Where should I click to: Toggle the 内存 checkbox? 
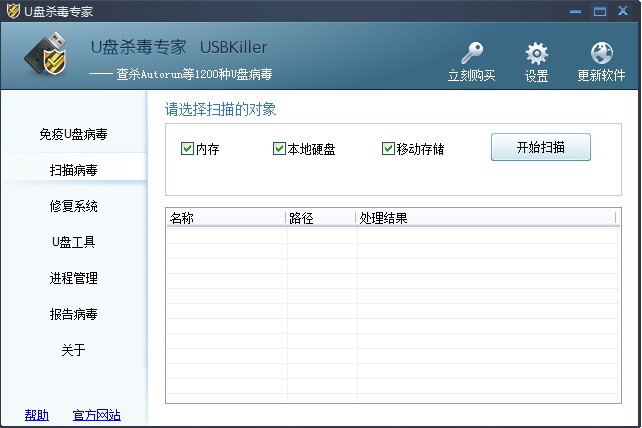187,148
